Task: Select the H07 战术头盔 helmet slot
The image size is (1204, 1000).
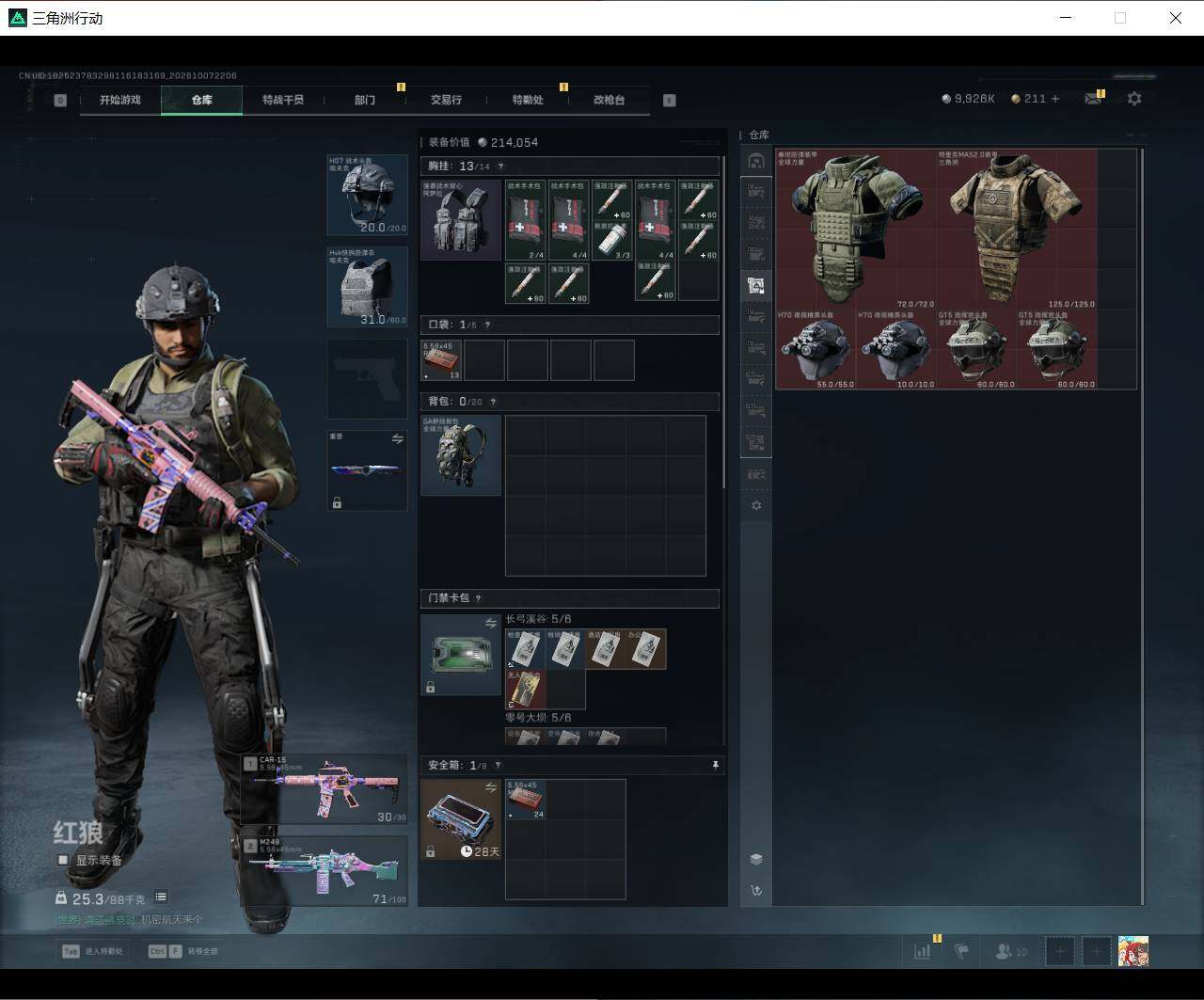Action: tap(367, 195)
